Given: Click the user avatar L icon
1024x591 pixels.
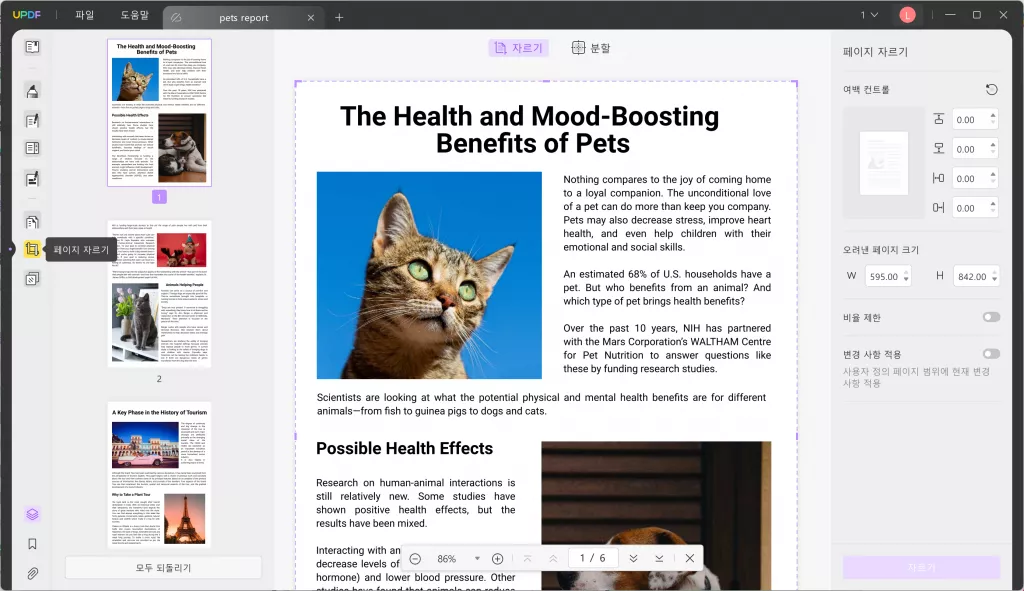Looking at the screenshot, I should 907,15.
